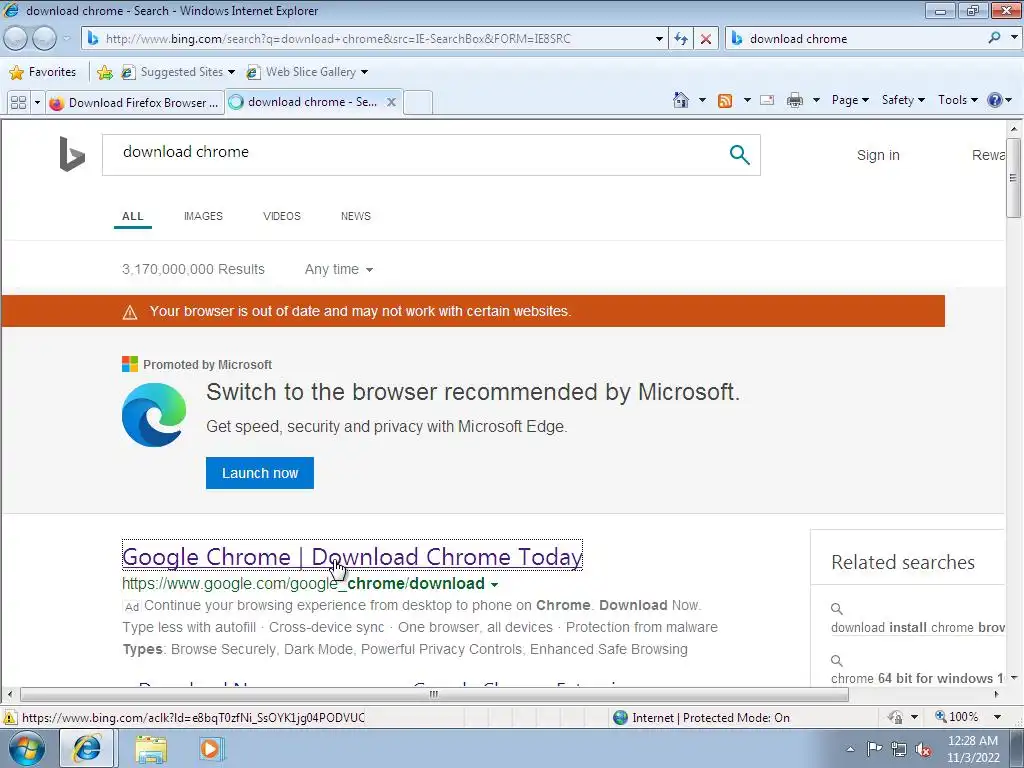Open the Windows Start button
This screenshot has height=768, width=1024.
[27, 748]
